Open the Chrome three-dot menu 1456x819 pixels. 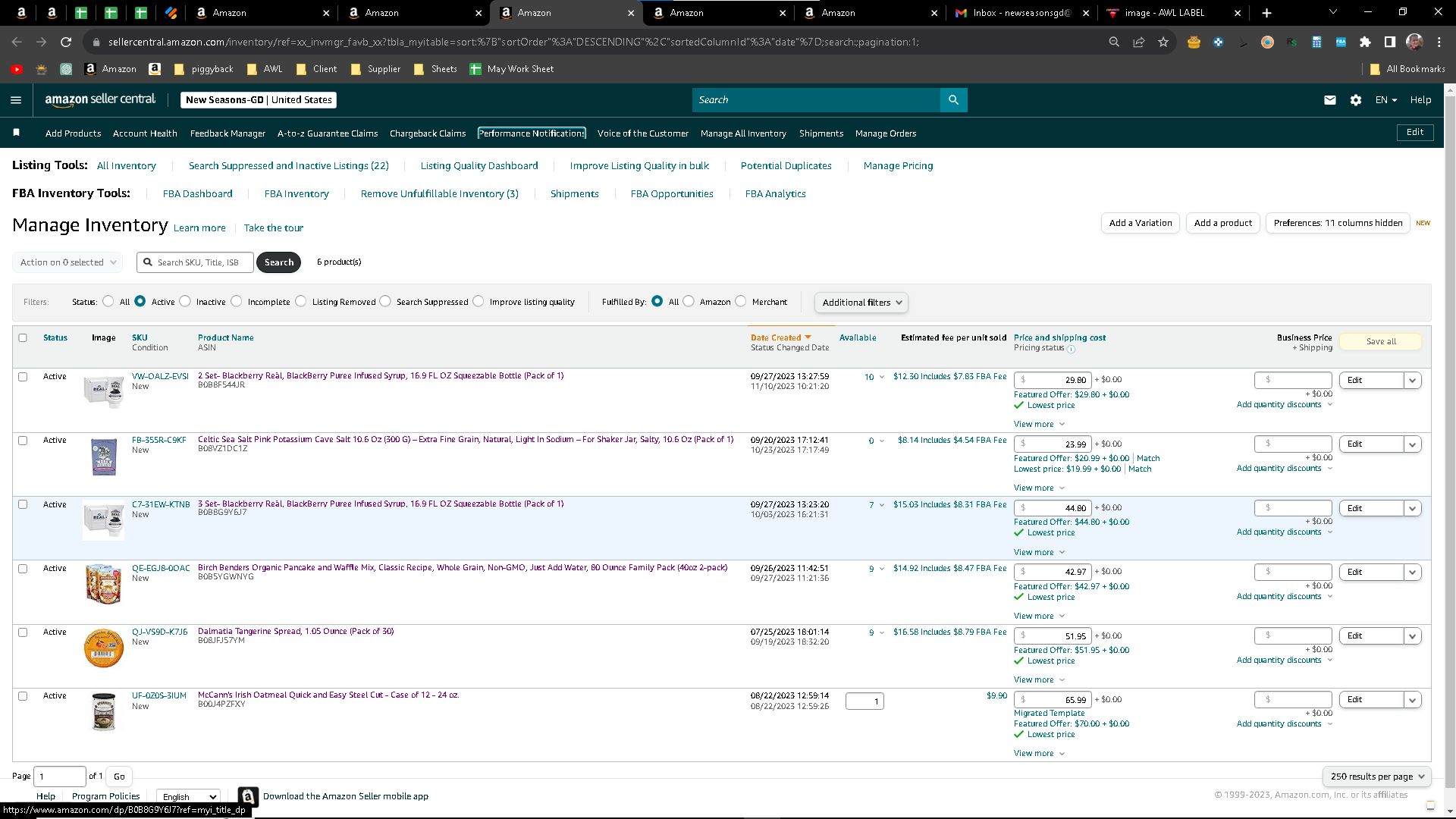pyautogui.click(x=1439, y=42)
